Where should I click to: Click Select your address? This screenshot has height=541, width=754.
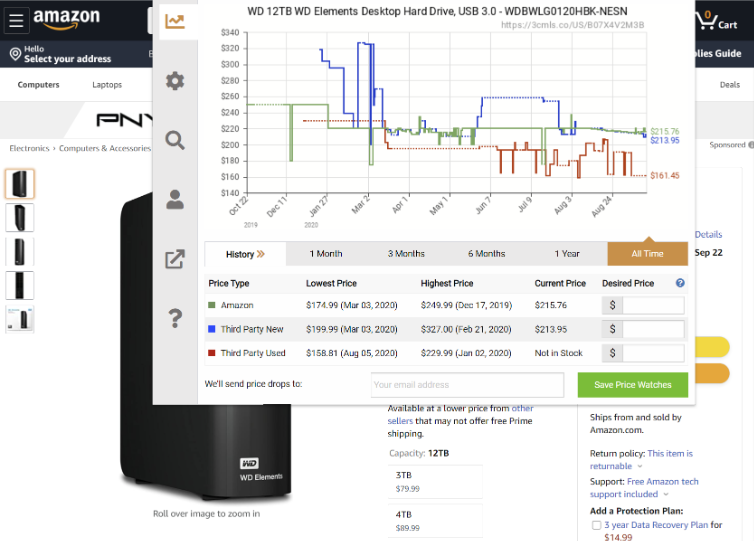click(67, 59)
